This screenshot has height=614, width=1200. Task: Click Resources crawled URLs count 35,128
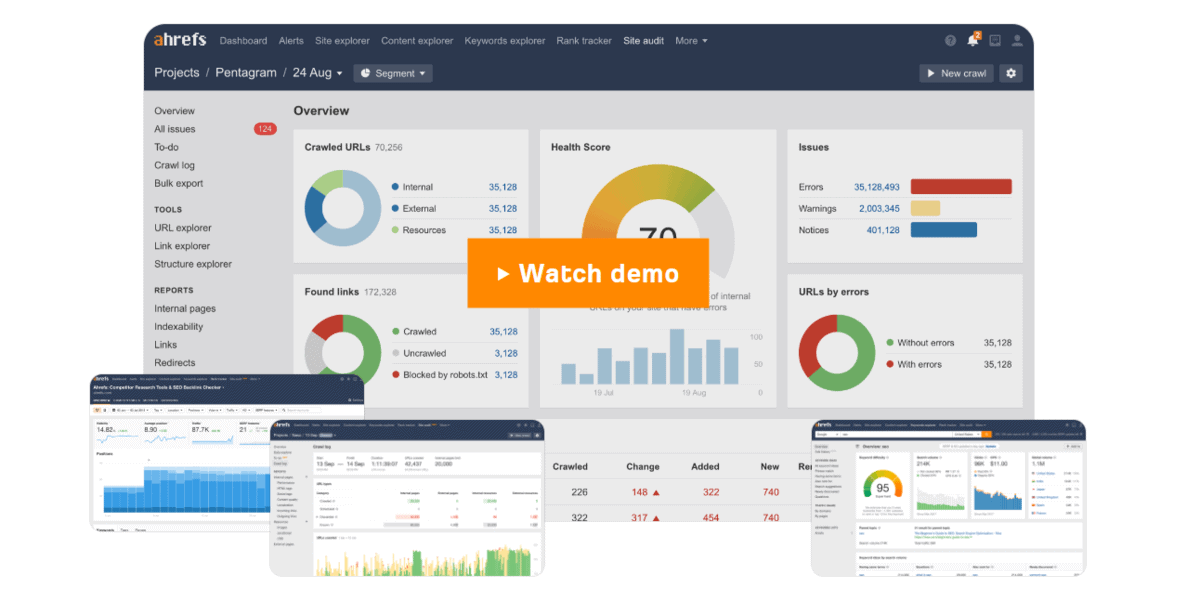pyautogui.click(x=503, y=231)
